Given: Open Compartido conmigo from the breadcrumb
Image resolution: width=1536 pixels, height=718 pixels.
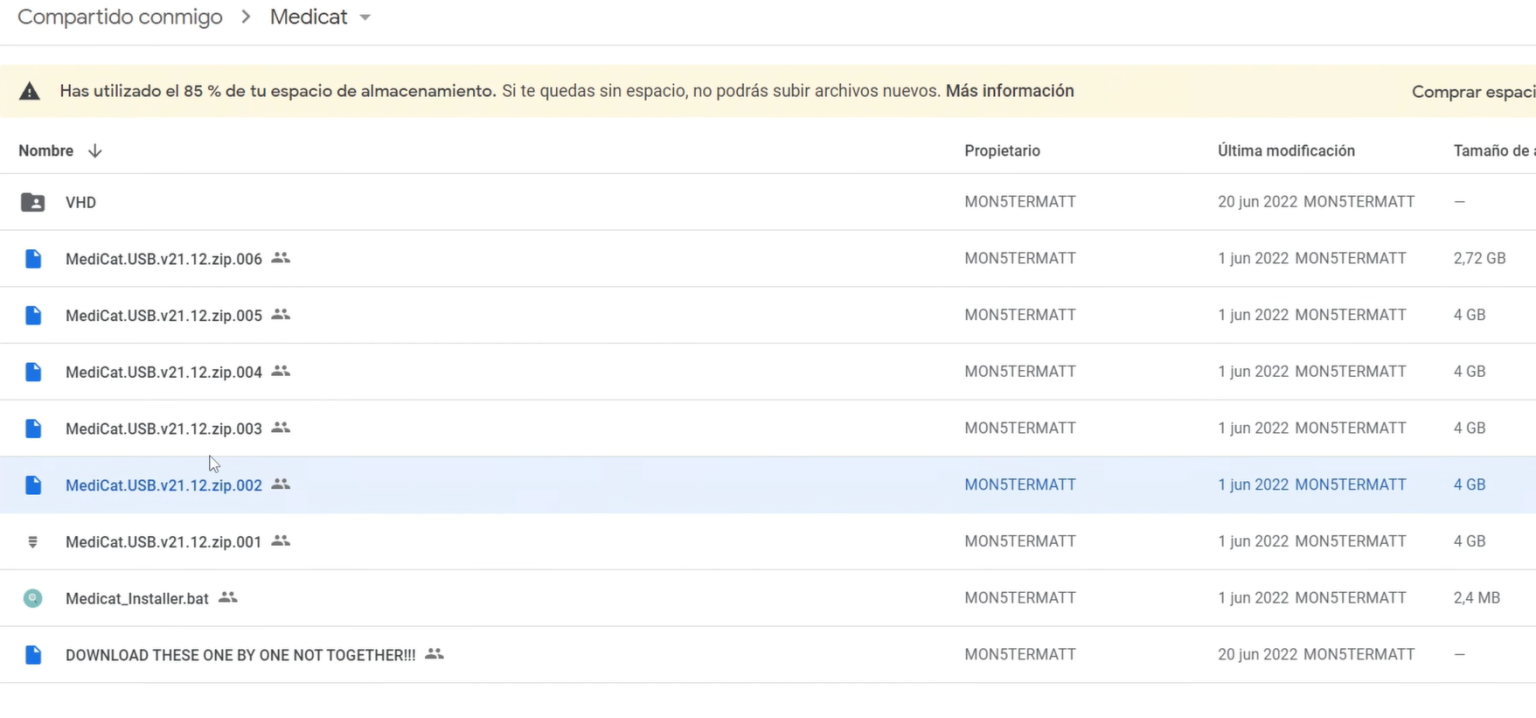Looking at the screenshot, I should pyautogui.click(x=119, y=17).
